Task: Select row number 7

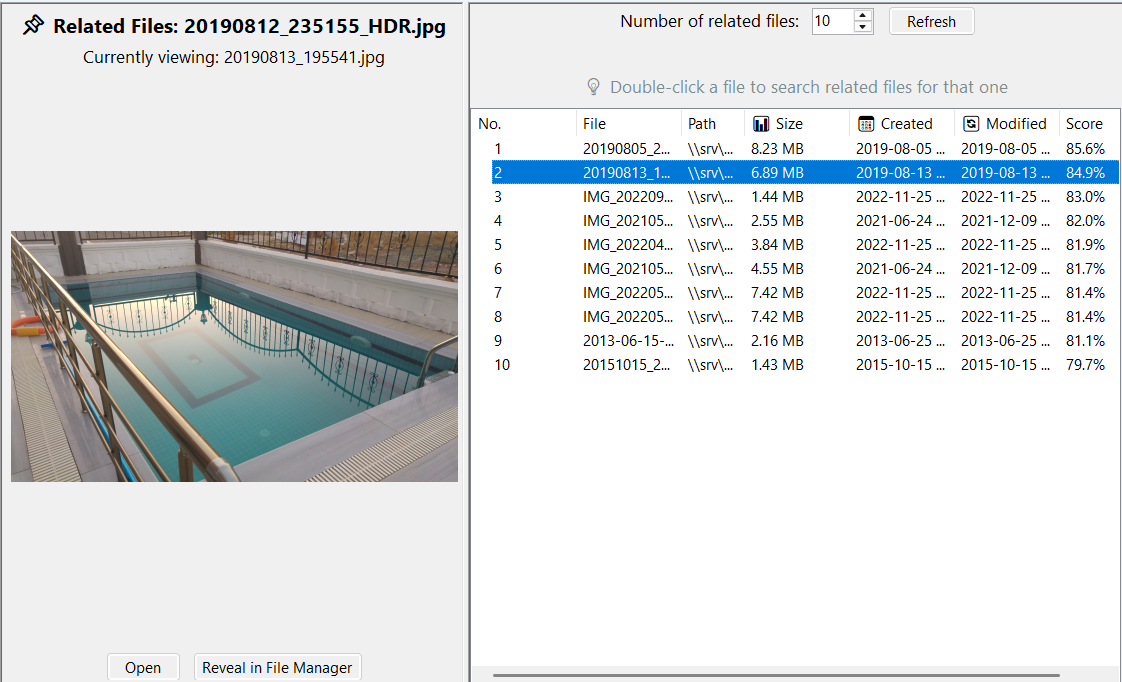Action: (804, 293)
